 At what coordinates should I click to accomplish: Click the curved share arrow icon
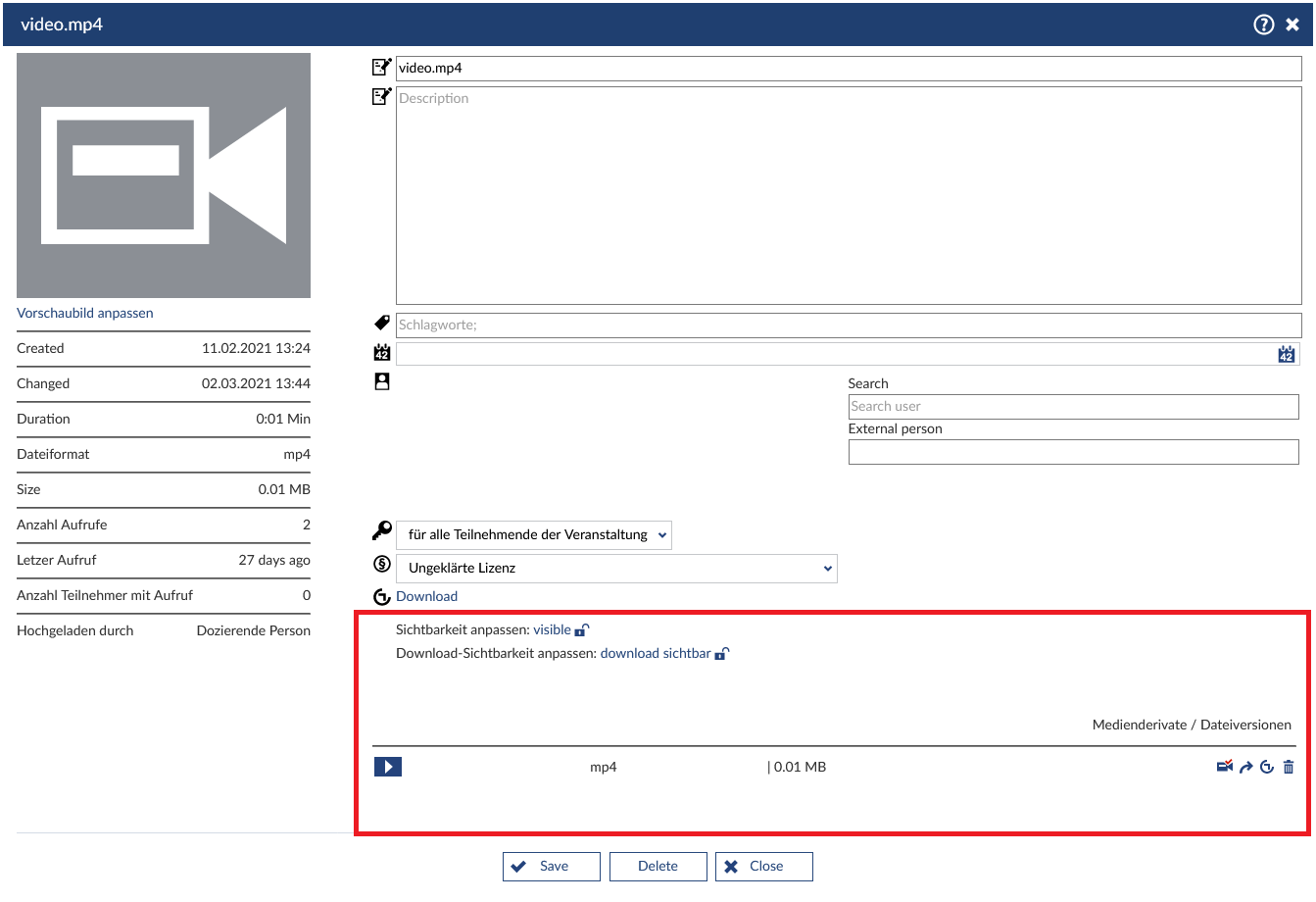coord(1245,768)
